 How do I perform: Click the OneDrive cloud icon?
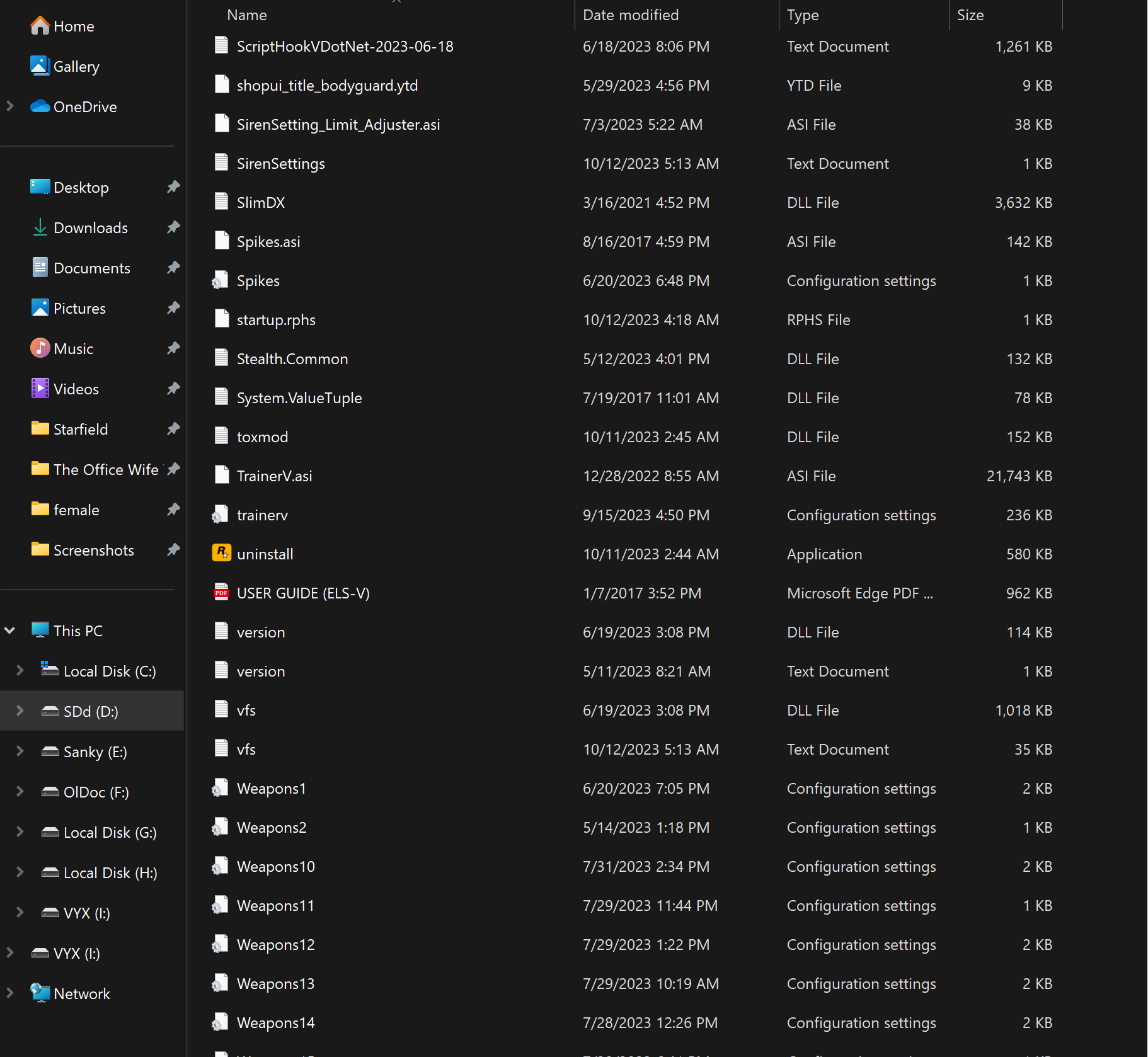click(40, 106)
